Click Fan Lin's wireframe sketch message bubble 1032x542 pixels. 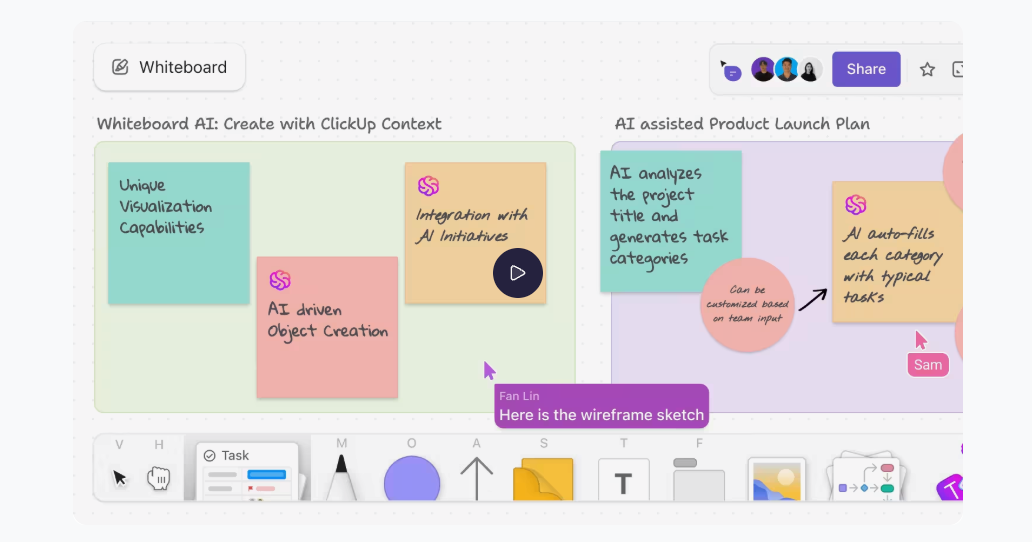[x=602, y=406]
